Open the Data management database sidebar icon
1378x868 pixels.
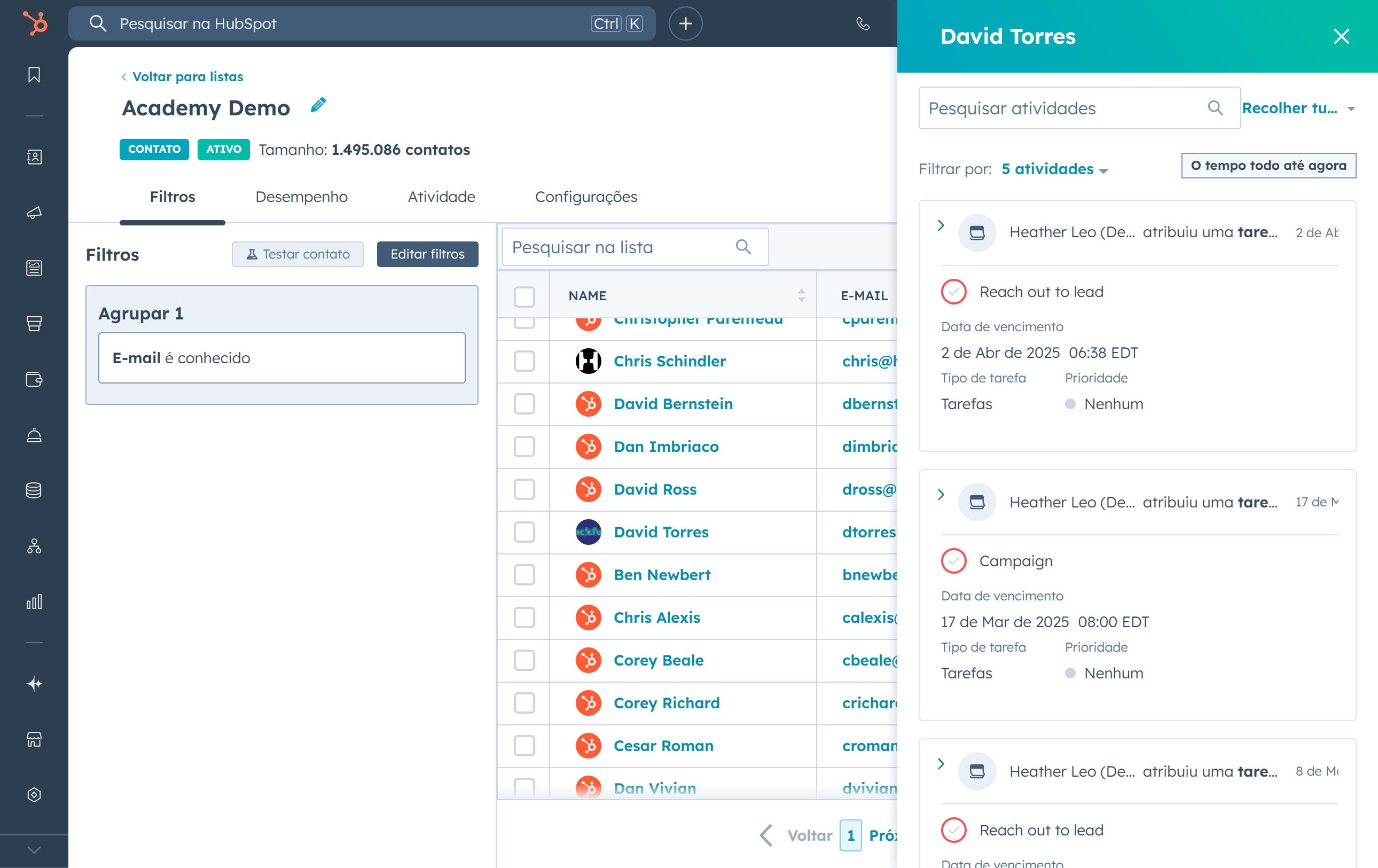point(34,490)
